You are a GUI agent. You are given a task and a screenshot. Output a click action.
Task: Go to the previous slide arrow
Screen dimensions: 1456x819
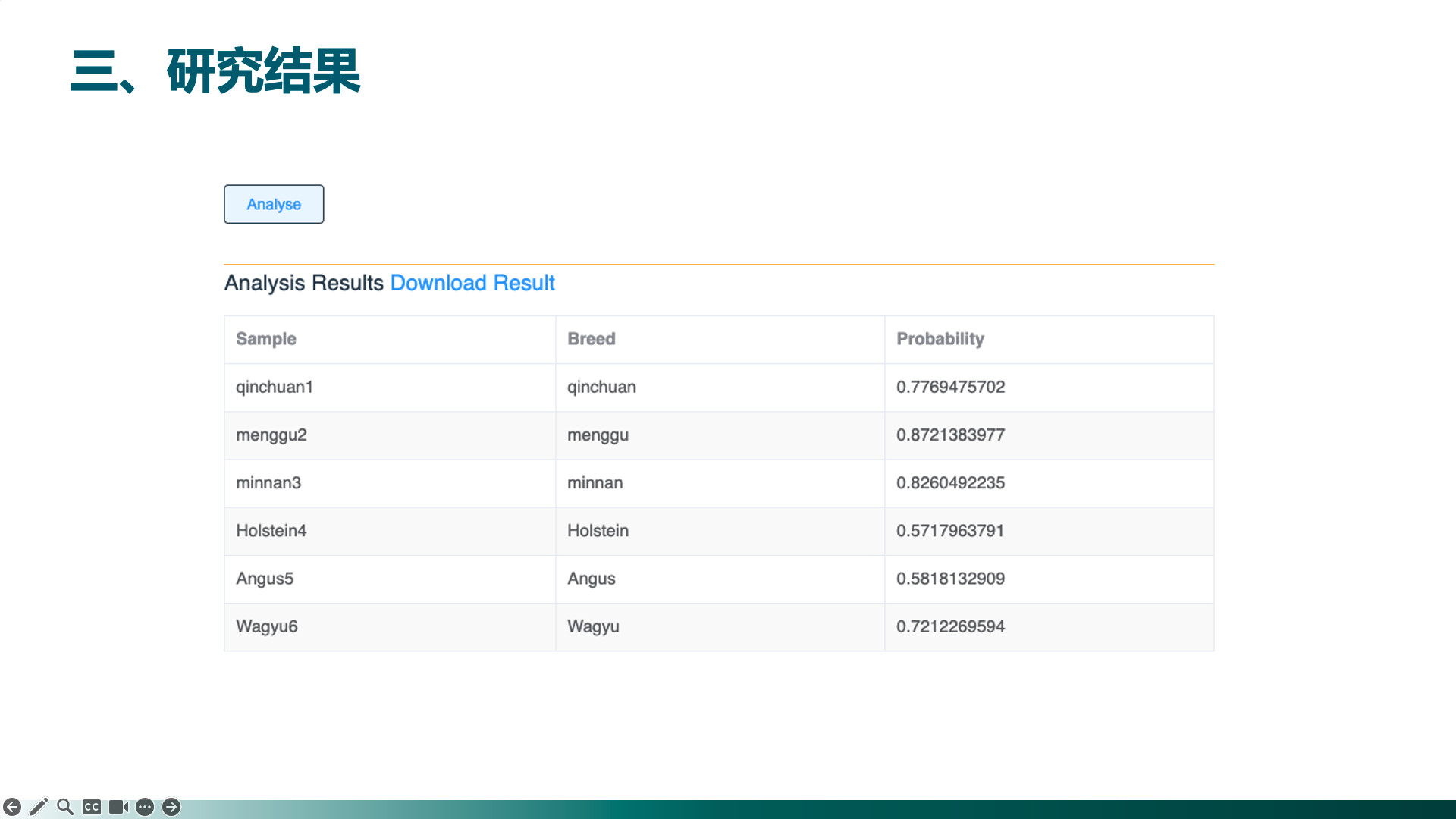tap(12, 807)
